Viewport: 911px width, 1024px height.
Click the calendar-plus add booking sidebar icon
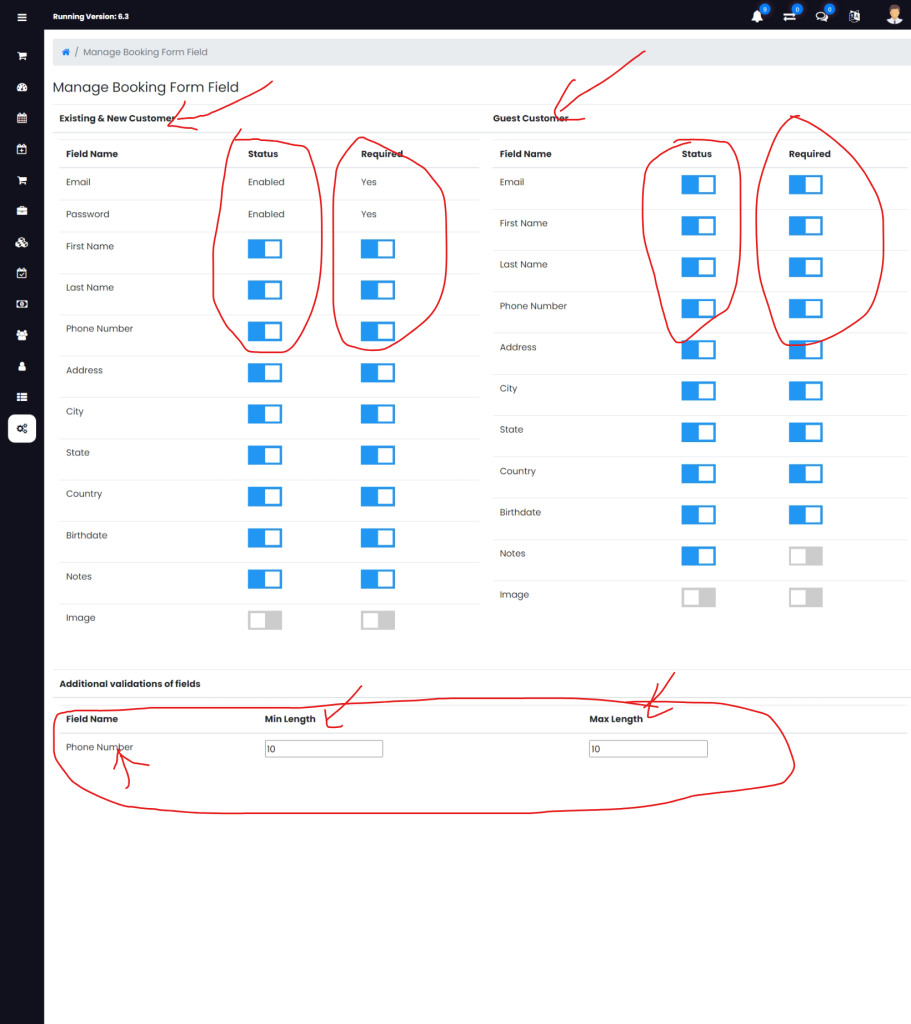point(22,149)
